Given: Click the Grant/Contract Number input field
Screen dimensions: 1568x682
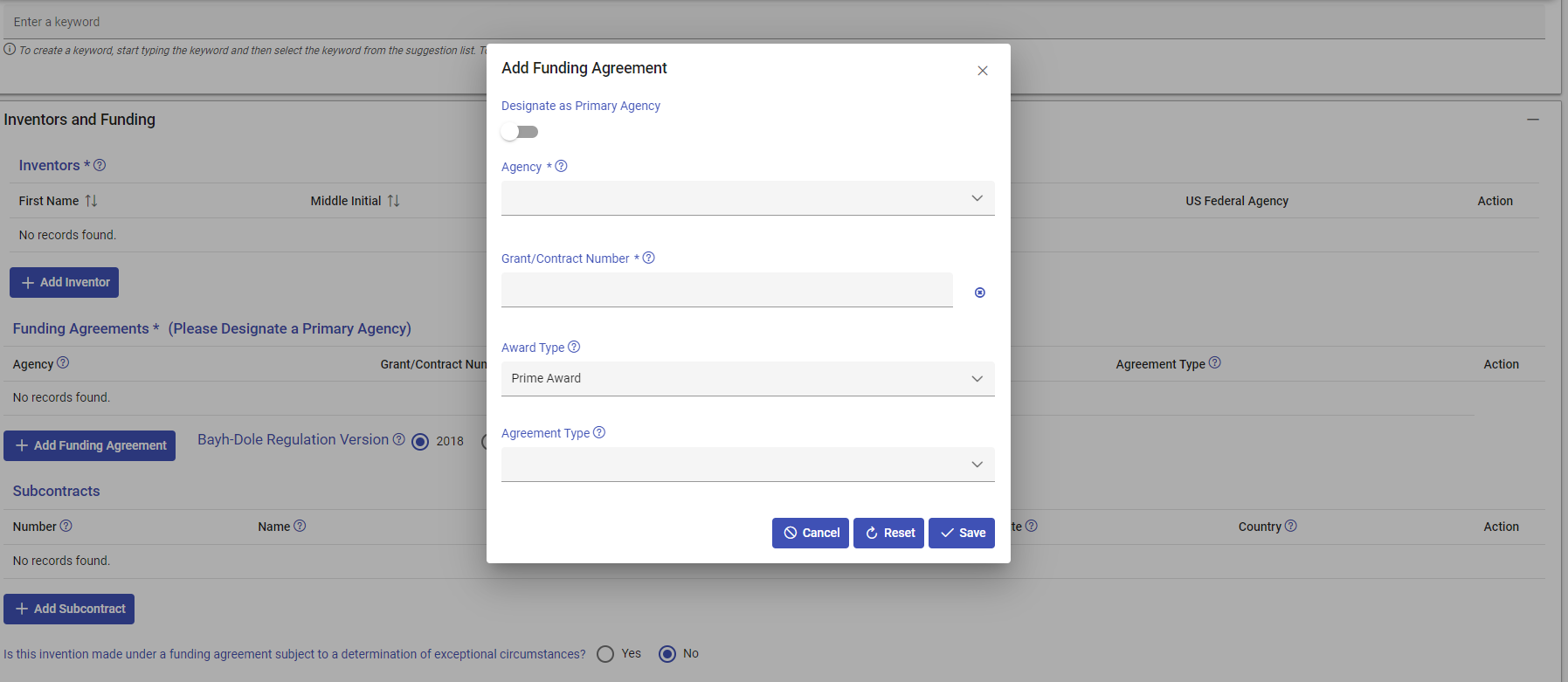Looking at the screenshot, I should (726, 290).
